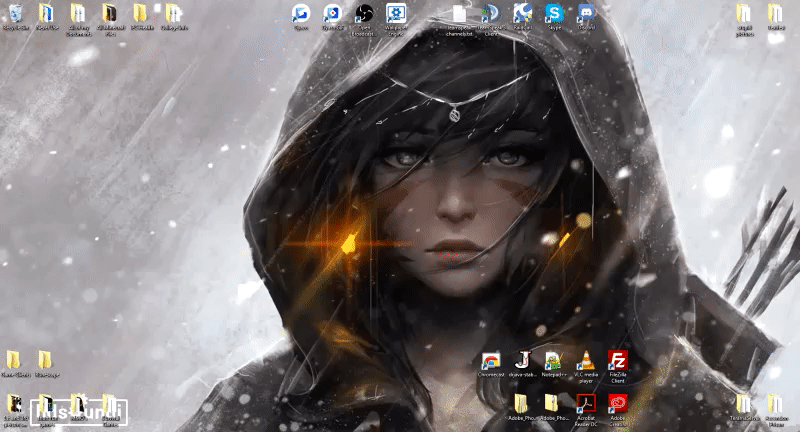Open the Acrobat Reader DC shortcut

click(x=586, y=409)
